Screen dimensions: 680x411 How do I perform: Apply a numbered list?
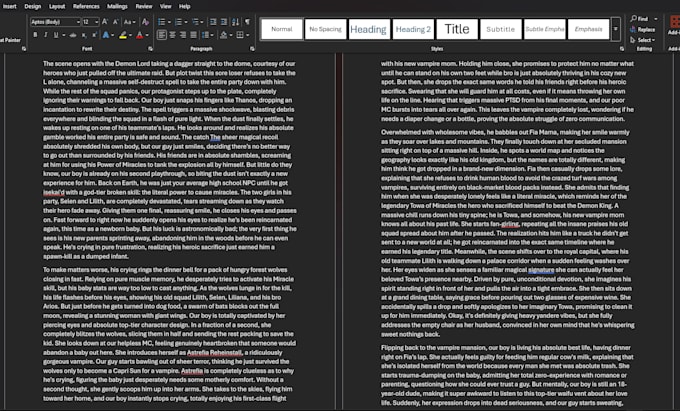(x=178, y=22)
